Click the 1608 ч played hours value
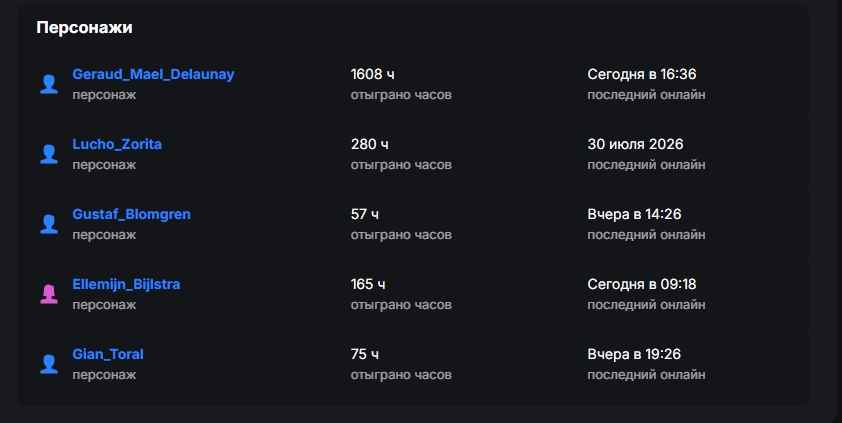The image size is (842, 423). [x=373, y=74]
